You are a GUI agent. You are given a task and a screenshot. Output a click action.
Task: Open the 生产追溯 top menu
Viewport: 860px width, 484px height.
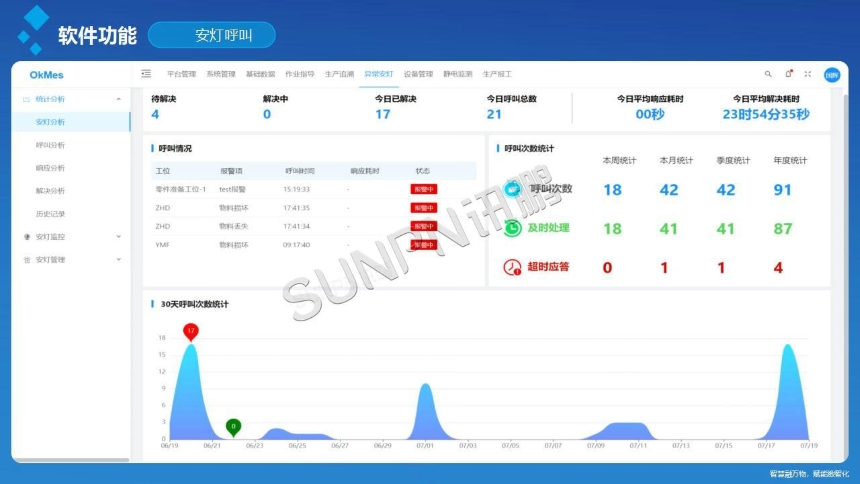[339, 74]
